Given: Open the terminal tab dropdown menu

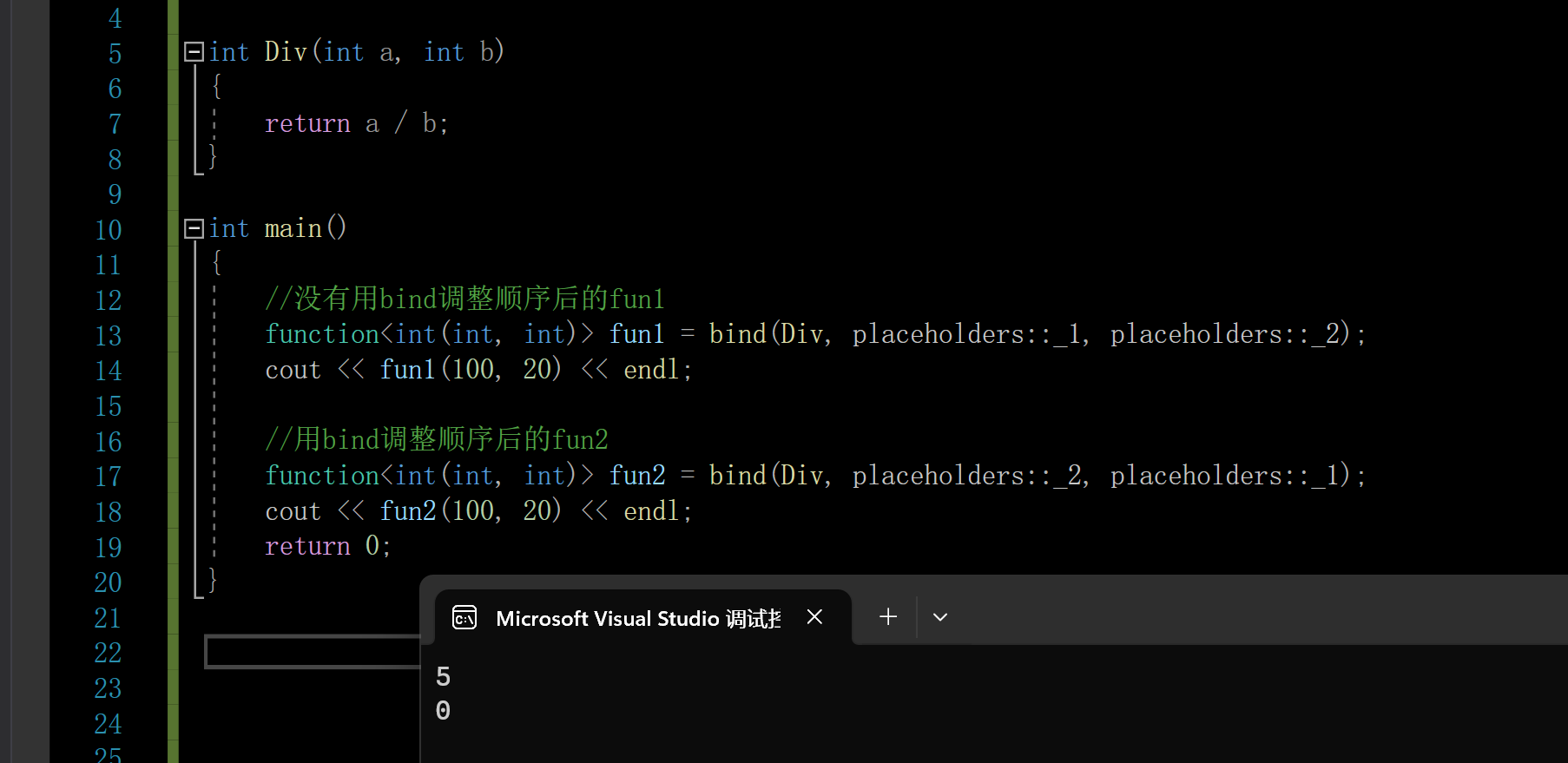Looking at the screenshot, I should tap(939, 617).
